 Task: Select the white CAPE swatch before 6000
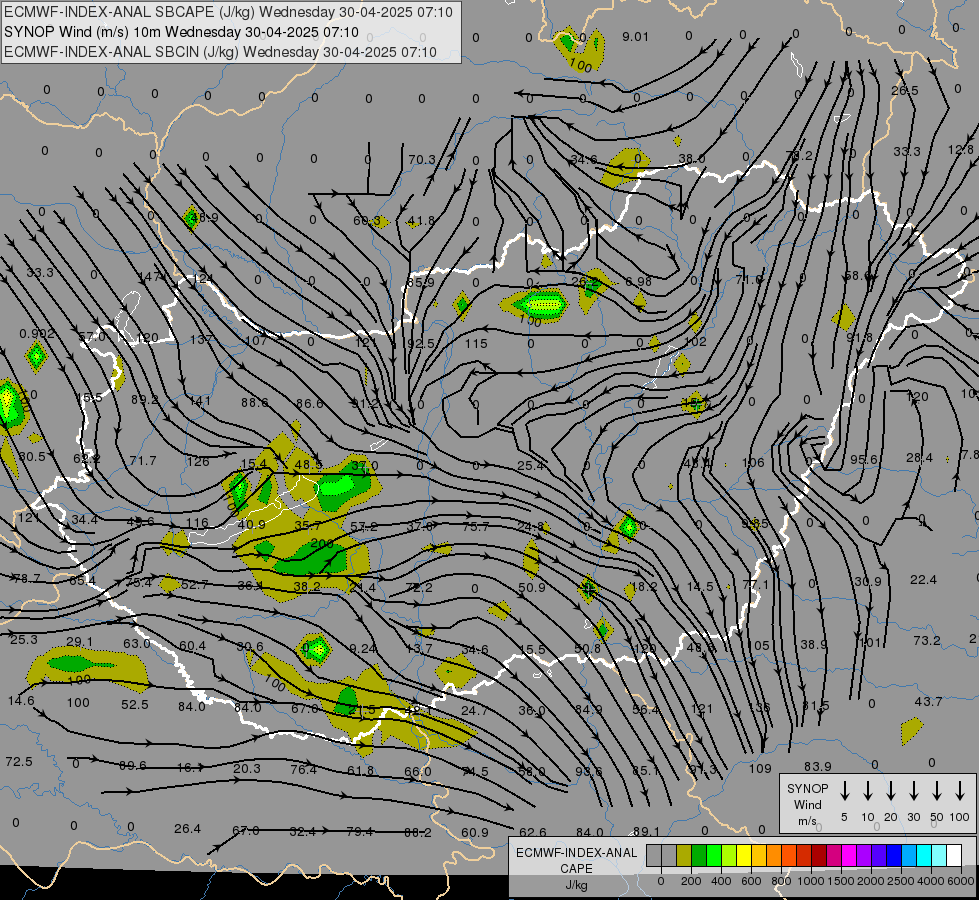953,855
